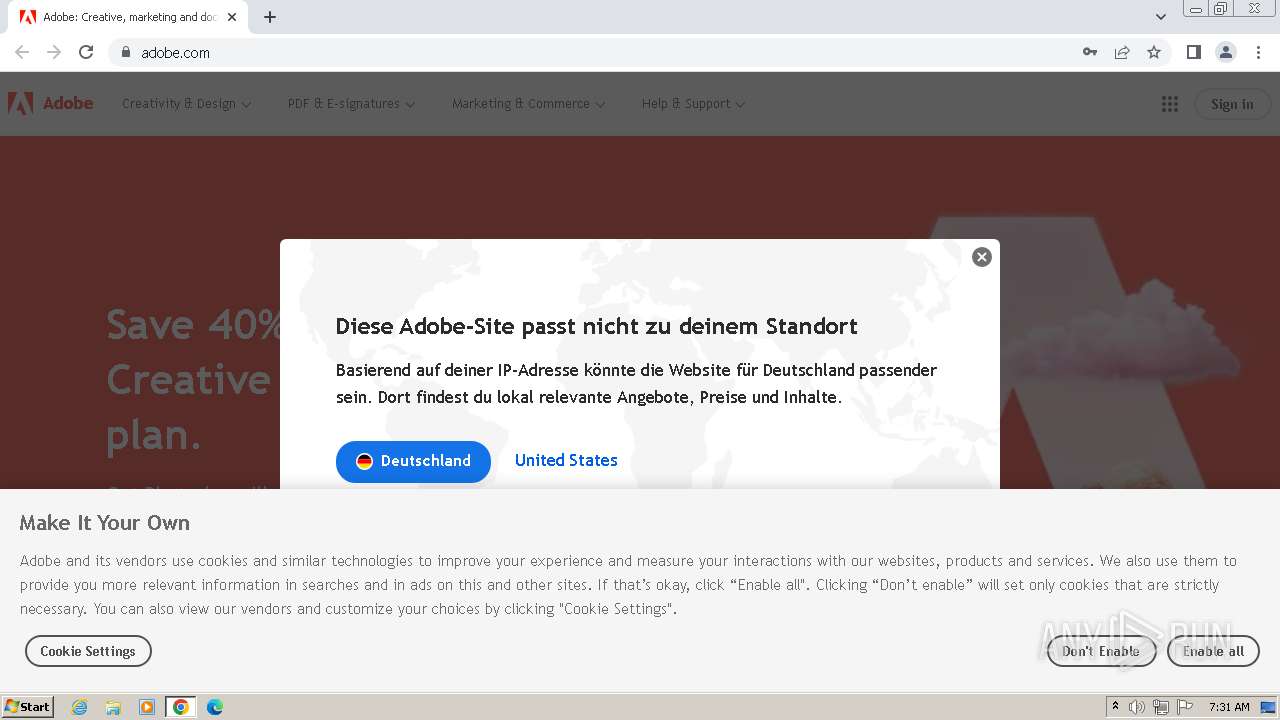Open Cookie Settings

88,651
